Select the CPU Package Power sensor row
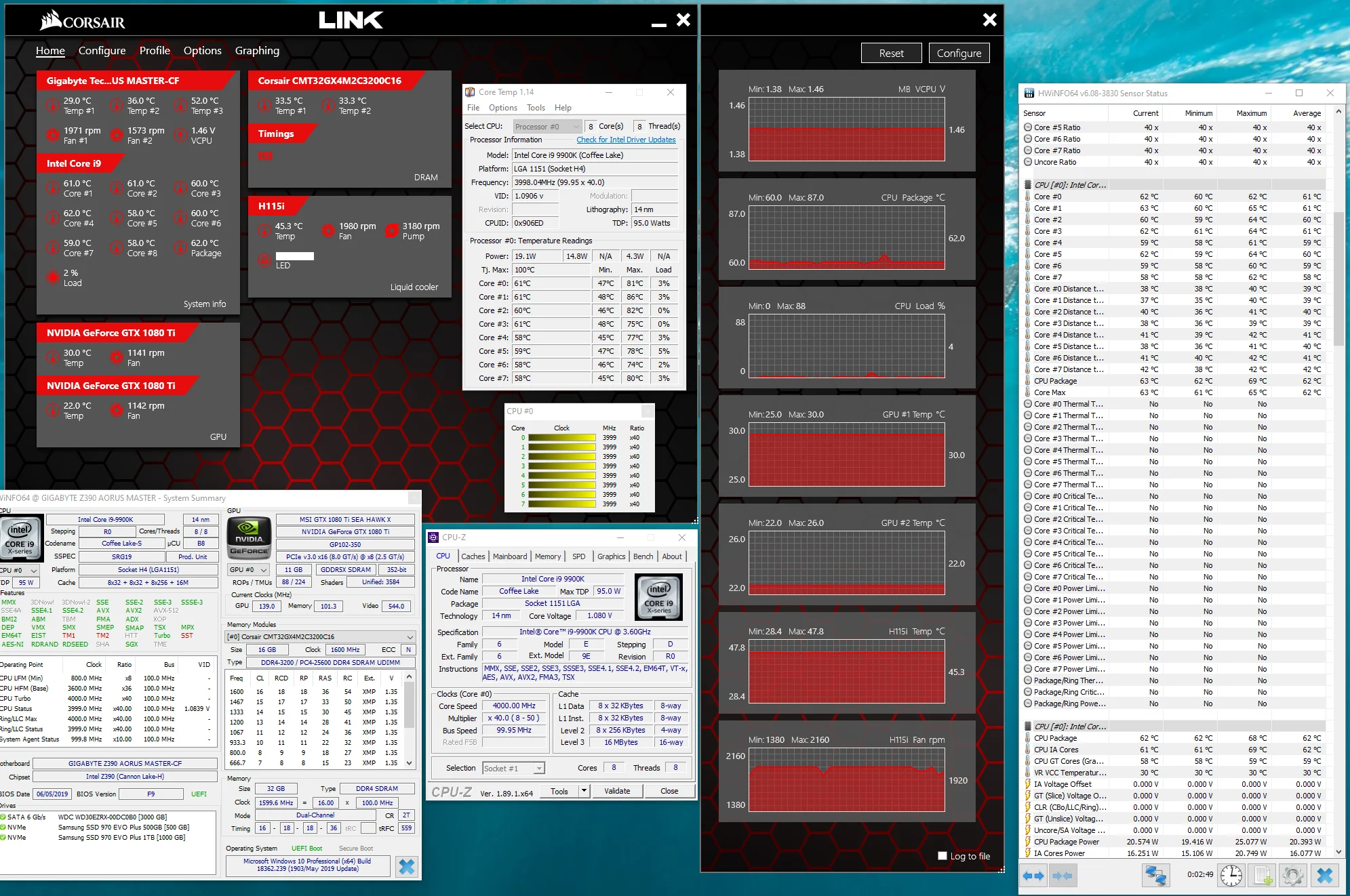 coord(1173,842)
